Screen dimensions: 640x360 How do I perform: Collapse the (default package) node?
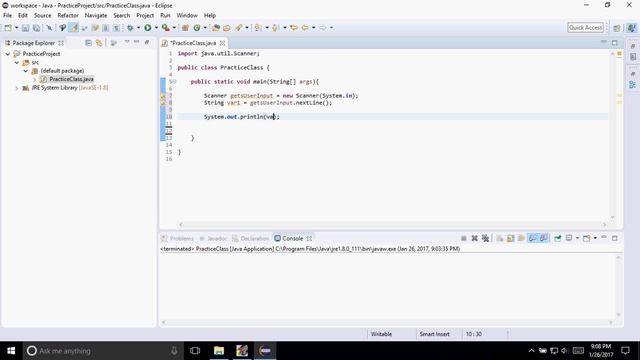(26, 71)
